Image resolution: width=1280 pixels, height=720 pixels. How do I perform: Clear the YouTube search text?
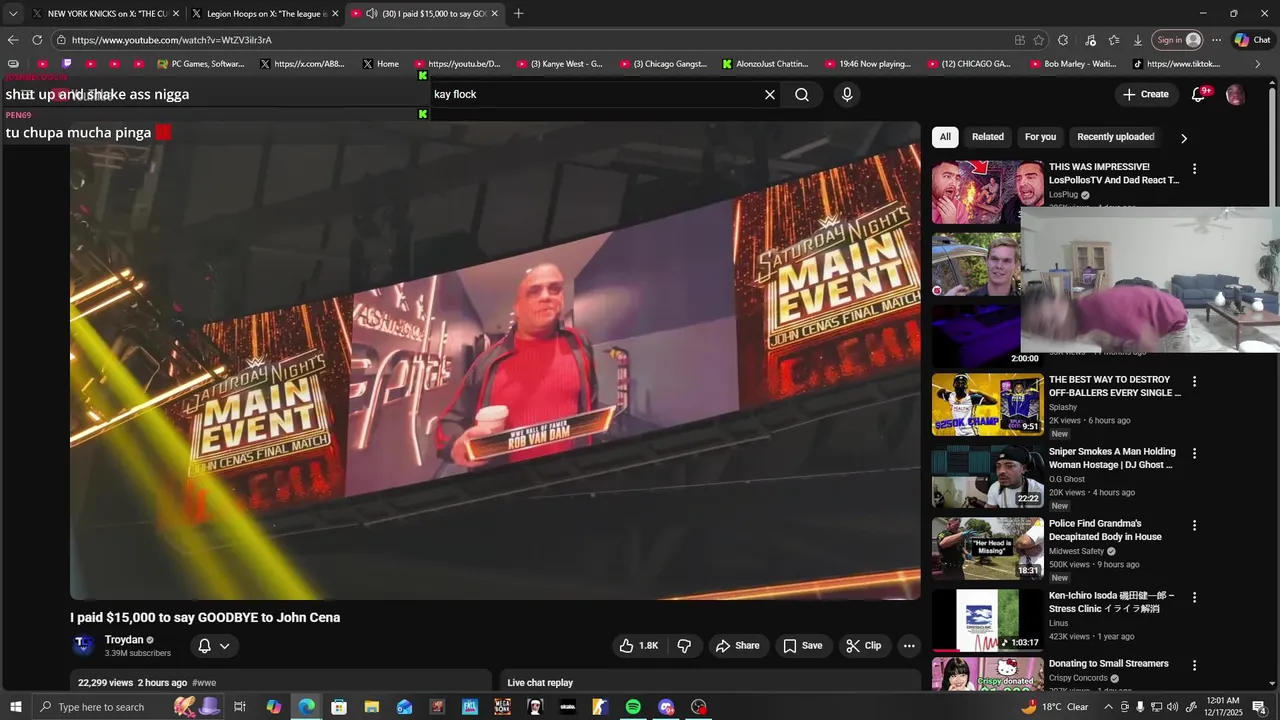(x=770, y=95)
